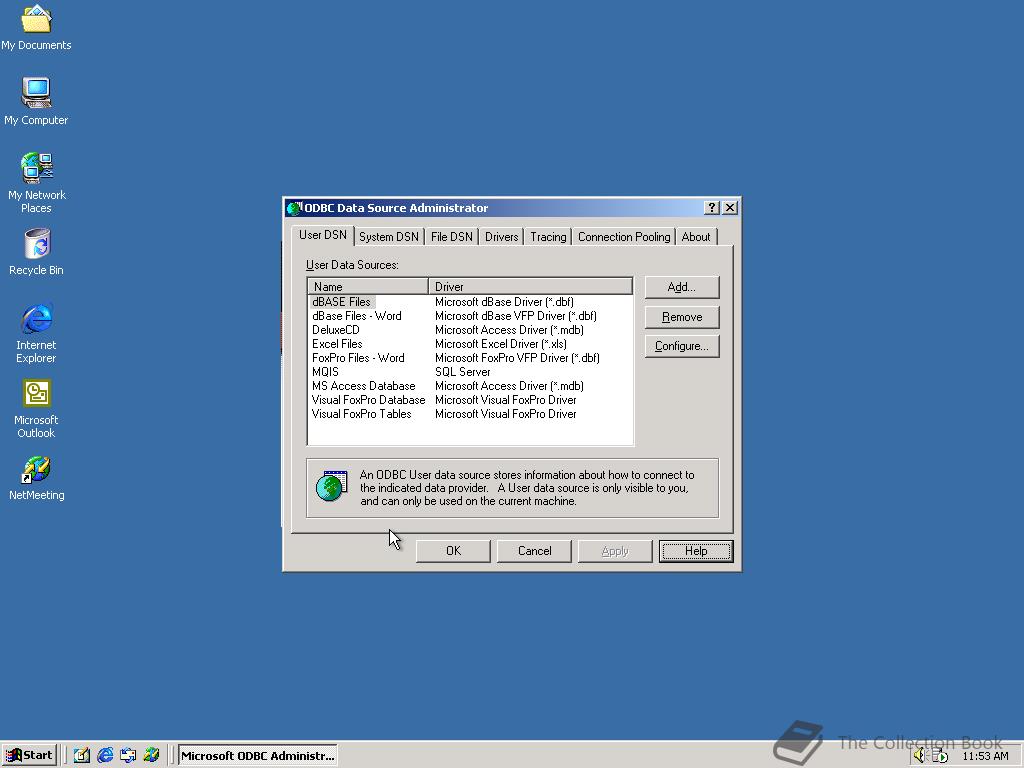Click the volume speaker tray icon
The image size is (1024, 768).
click(920, 756)
